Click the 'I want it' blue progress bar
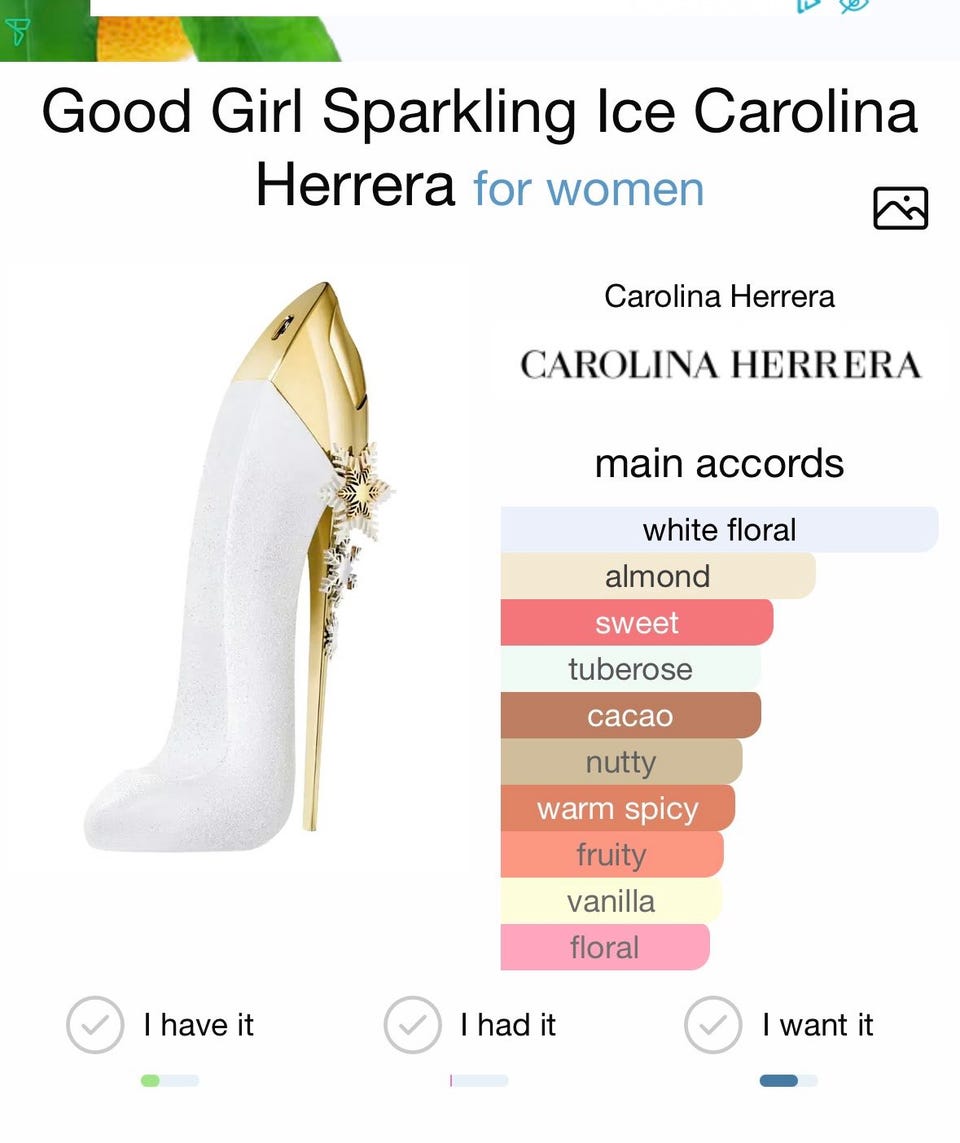This screenshot has width=960, height=1143. tap(788, 1080)
